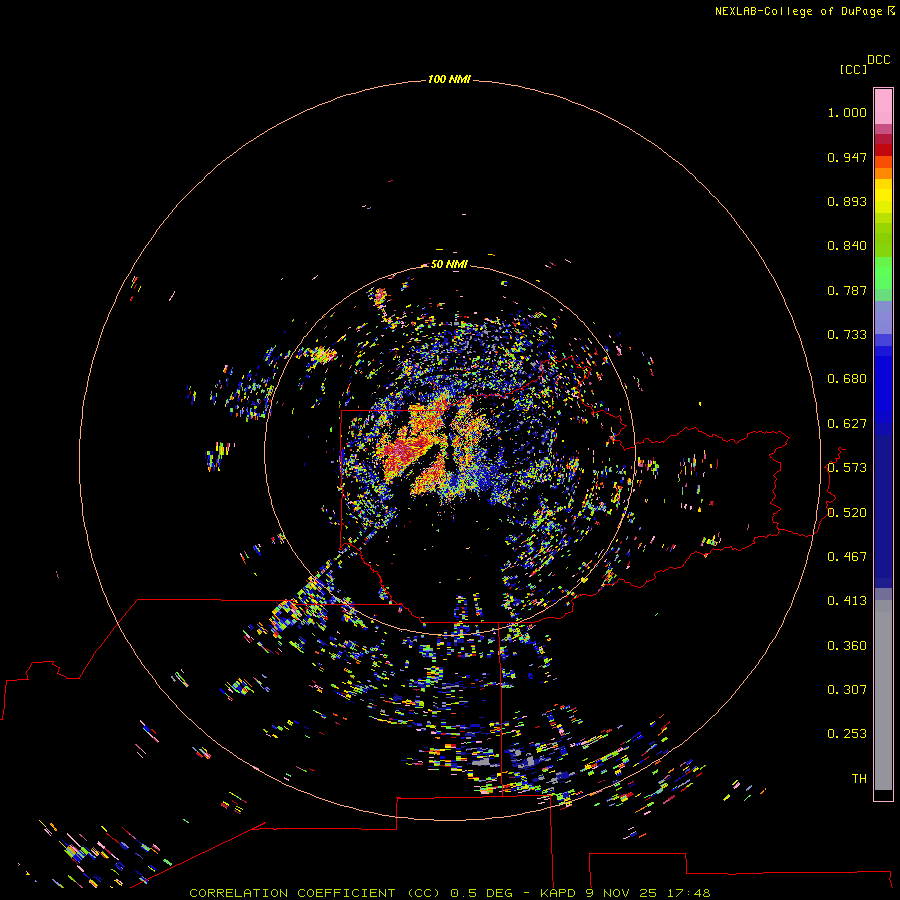Click the TH threshold label on the legend
This screenshot has height=900, width=900.
click(x=859, y=779)
